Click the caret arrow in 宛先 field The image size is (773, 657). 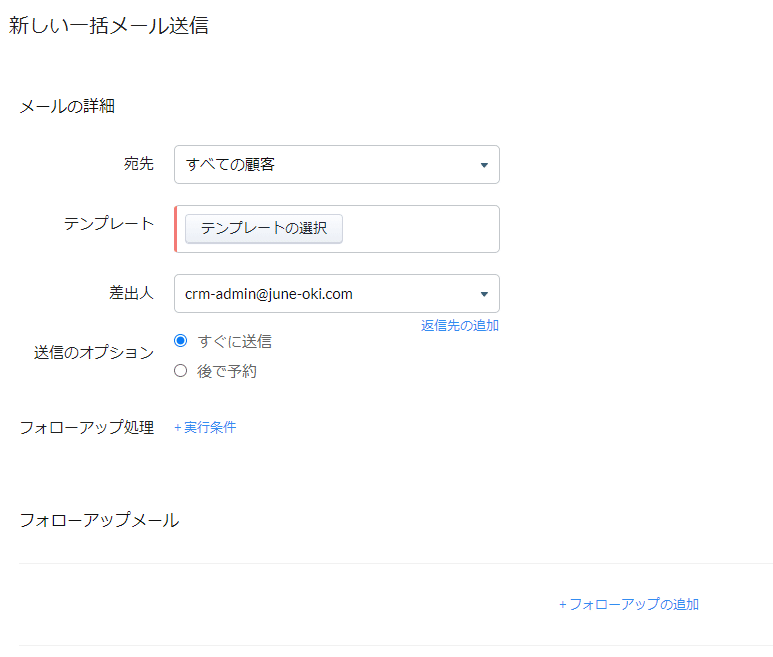pyautogui.click(x=483, y=165)
